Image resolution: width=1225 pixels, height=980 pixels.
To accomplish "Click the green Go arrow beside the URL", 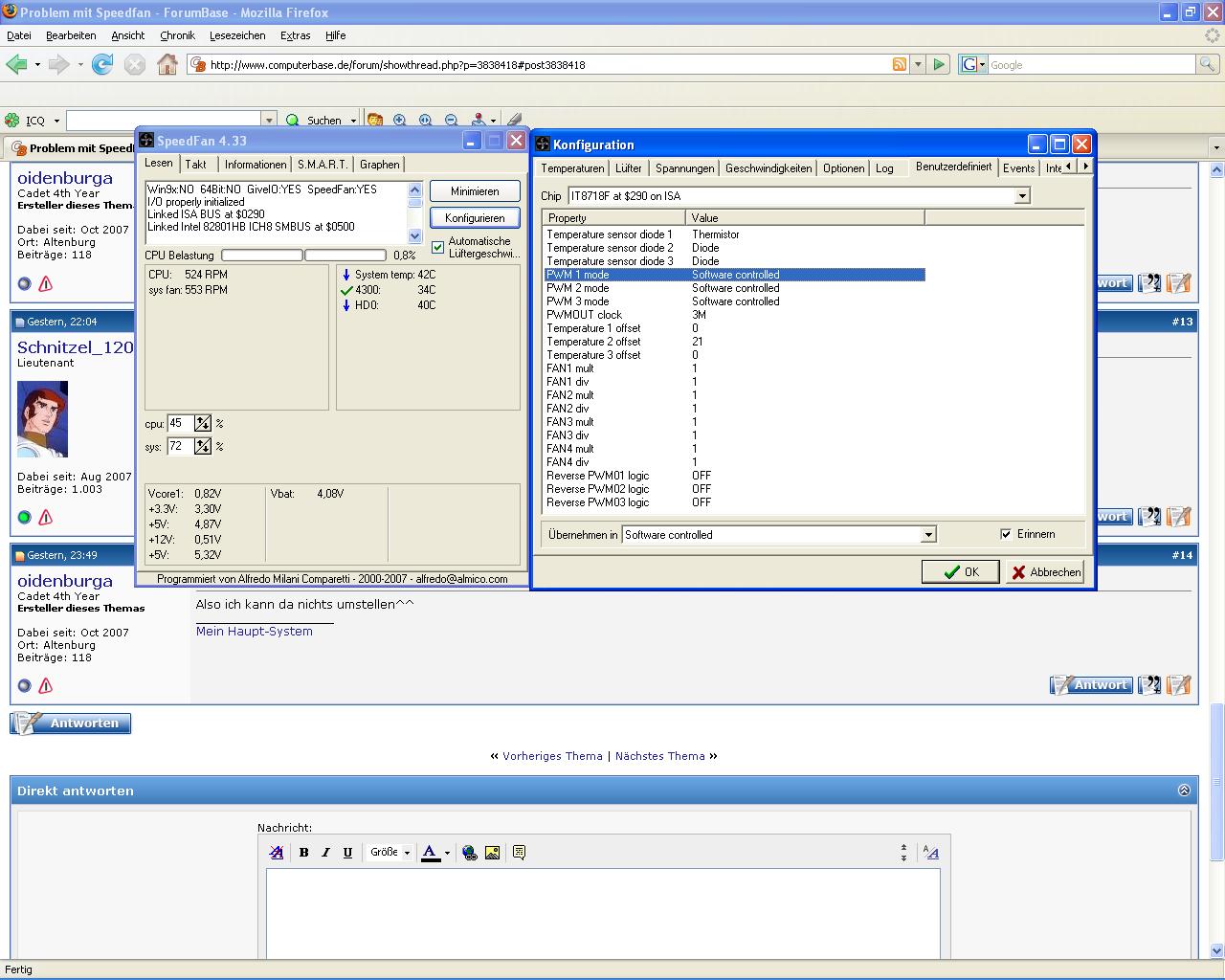I will pyautogui.click(x=939, y=64).
